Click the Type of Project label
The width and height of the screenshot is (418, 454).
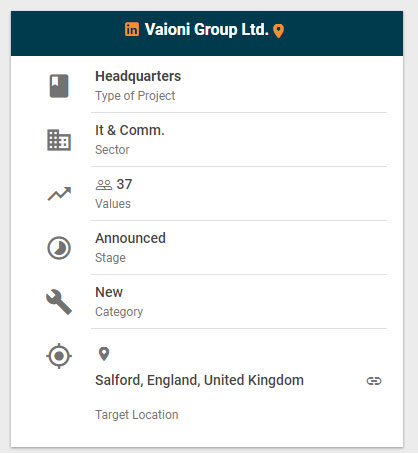pyautogui.click(x=135, y=96)
